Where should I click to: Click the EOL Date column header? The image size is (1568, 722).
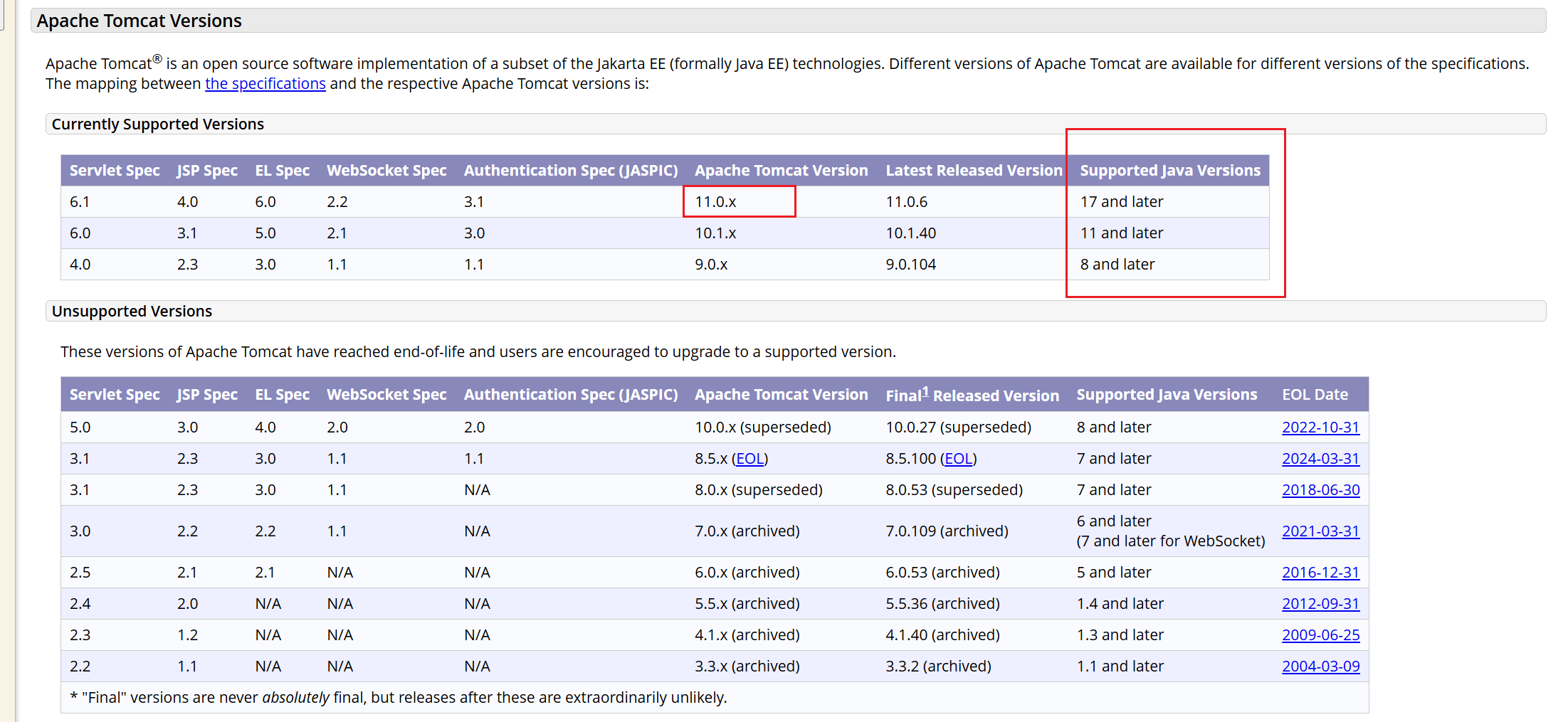tap(1315, 395)
